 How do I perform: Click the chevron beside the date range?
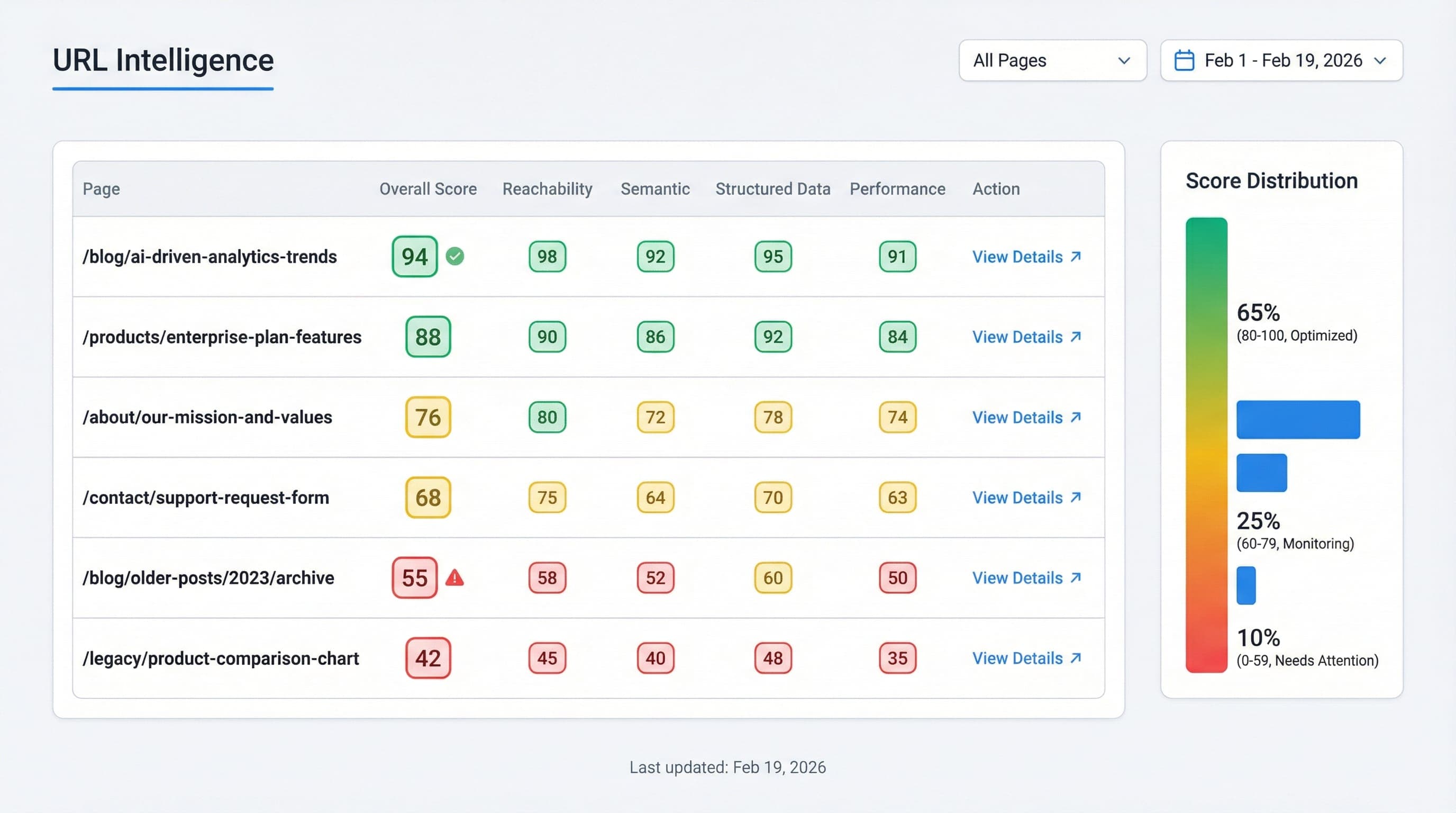click(x=1381, y=60)
